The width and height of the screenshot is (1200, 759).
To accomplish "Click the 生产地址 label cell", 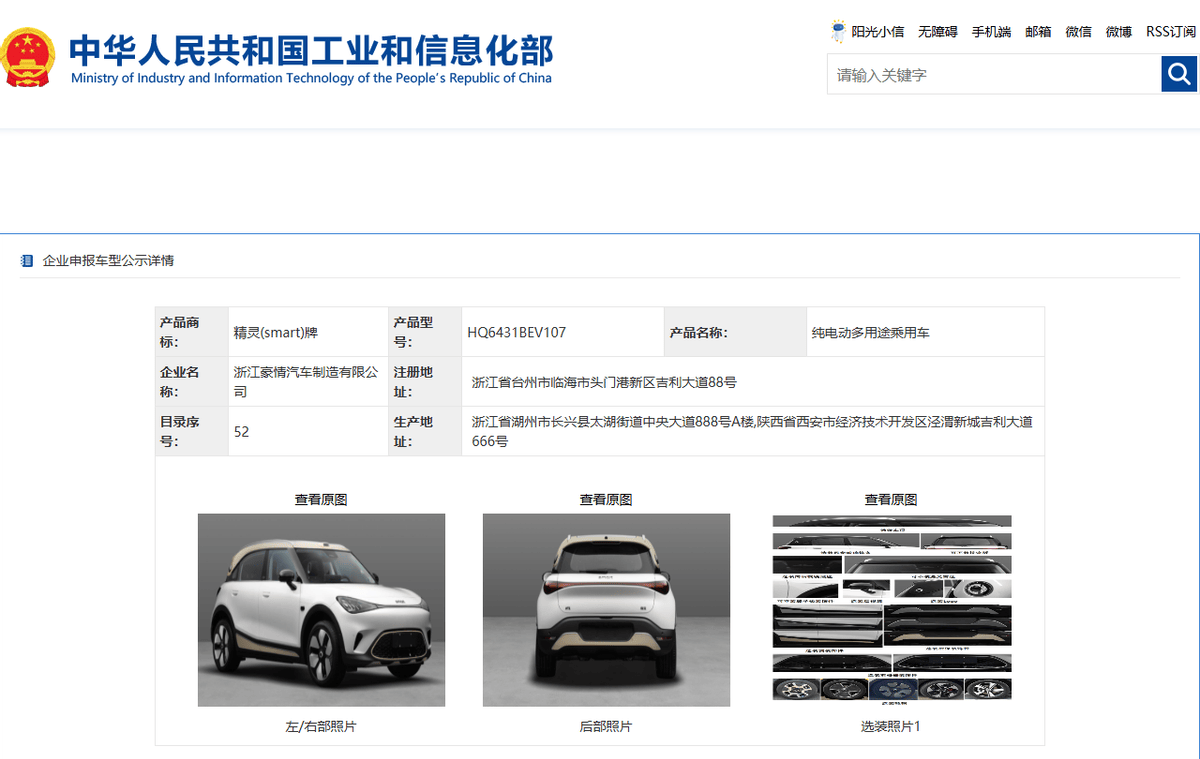I will click(x=425, y=432).
